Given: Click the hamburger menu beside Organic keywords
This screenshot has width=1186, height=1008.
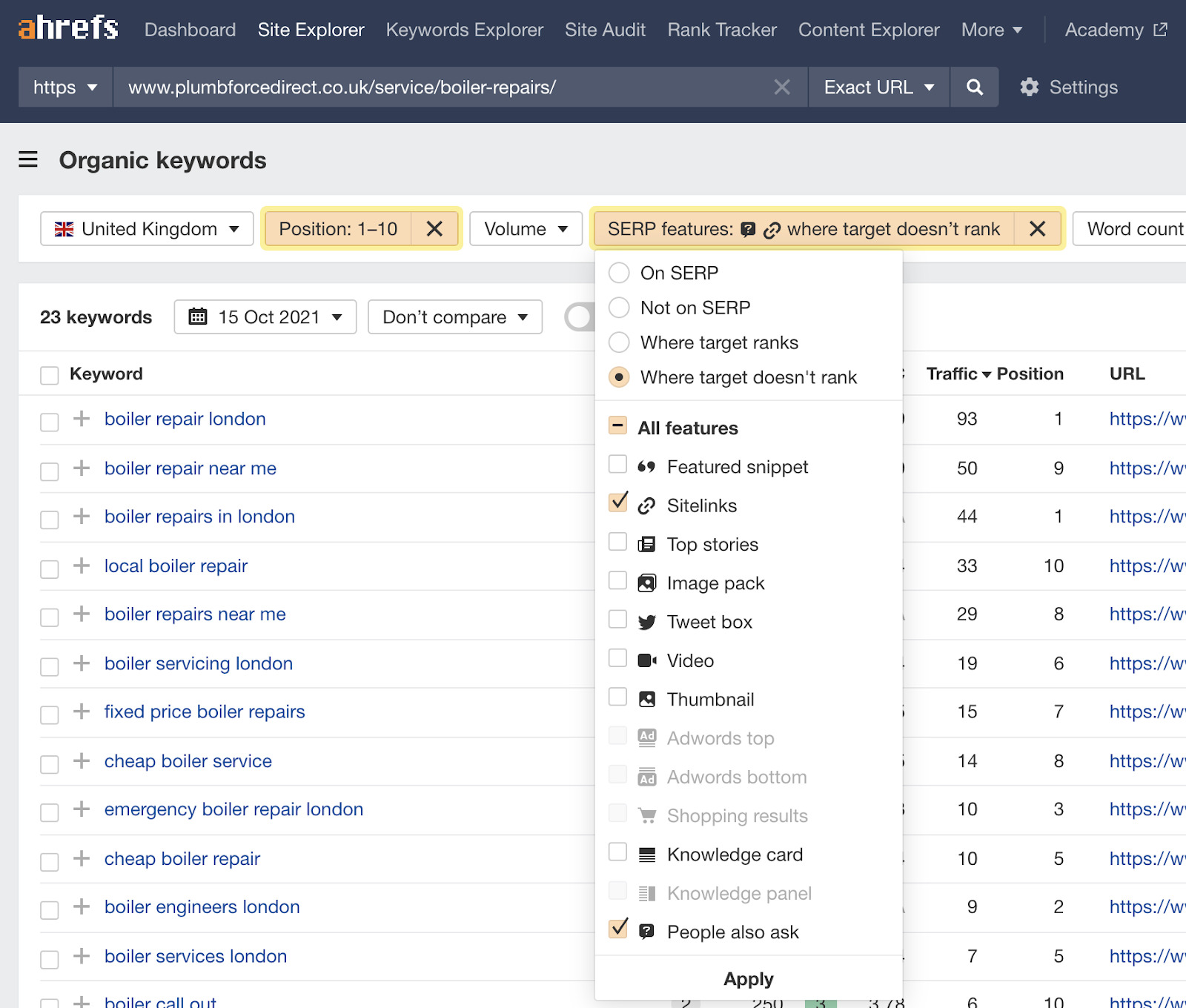Looking at the screenshot, I should 27,159.
